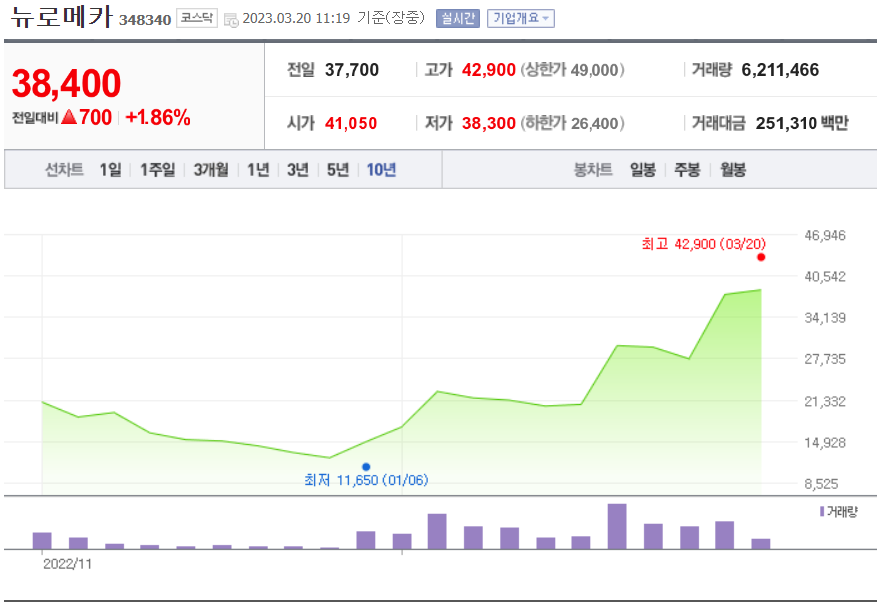Open the 기업개요 dropdown
The height and width of the screenshot is (602, 877).
(521, 18)
